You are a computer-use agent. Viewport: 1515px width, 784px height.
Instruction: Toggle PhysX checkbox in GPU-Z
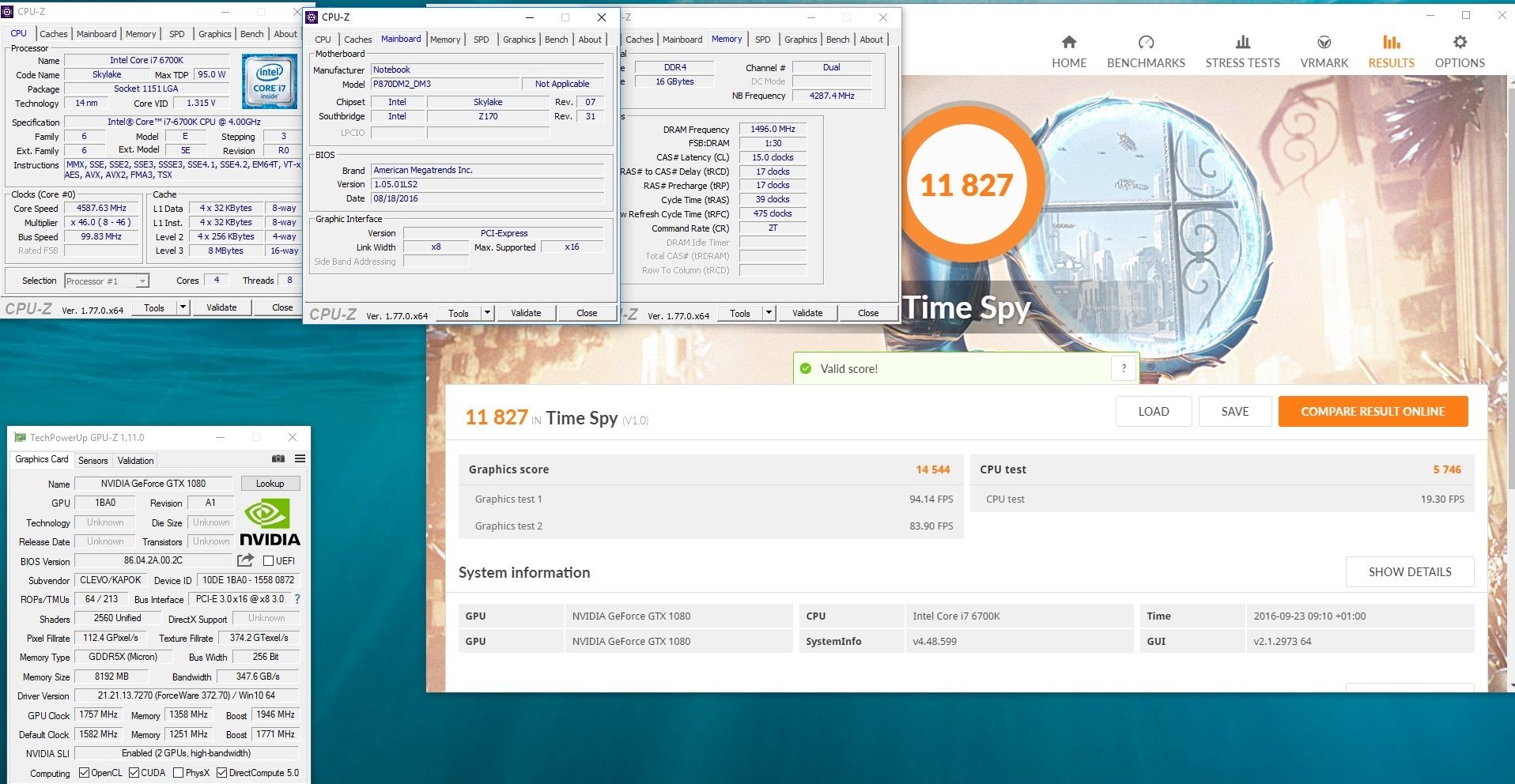click(x=178, y=773)
